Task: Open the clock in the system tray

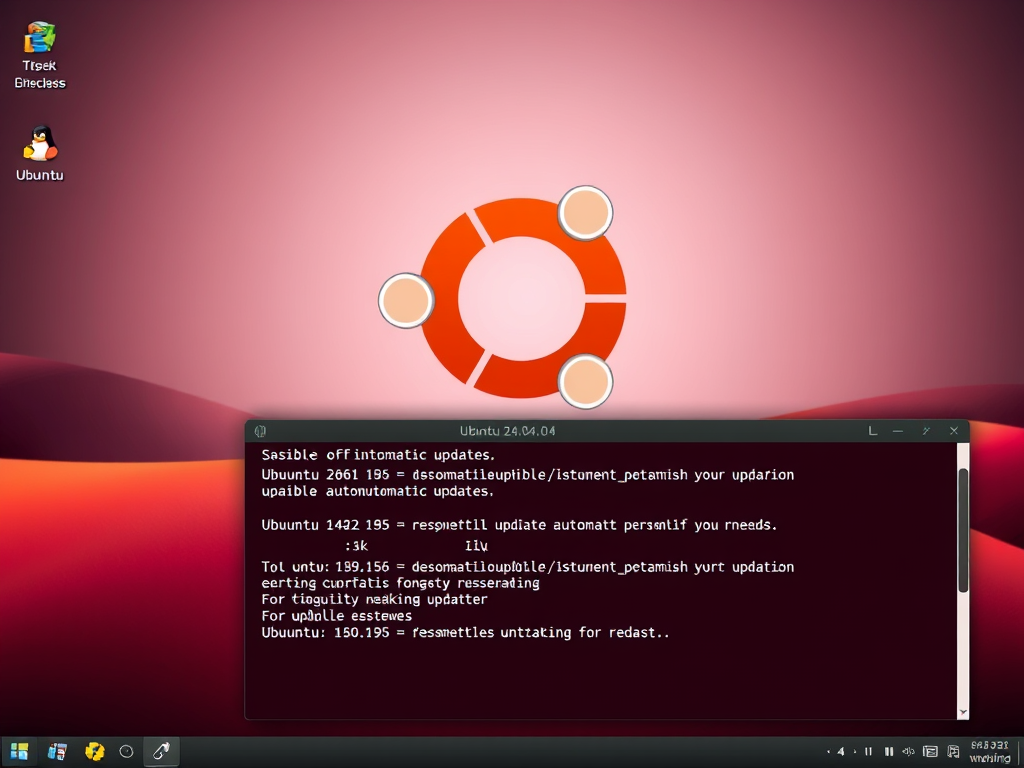Action: tap(990, 752)
